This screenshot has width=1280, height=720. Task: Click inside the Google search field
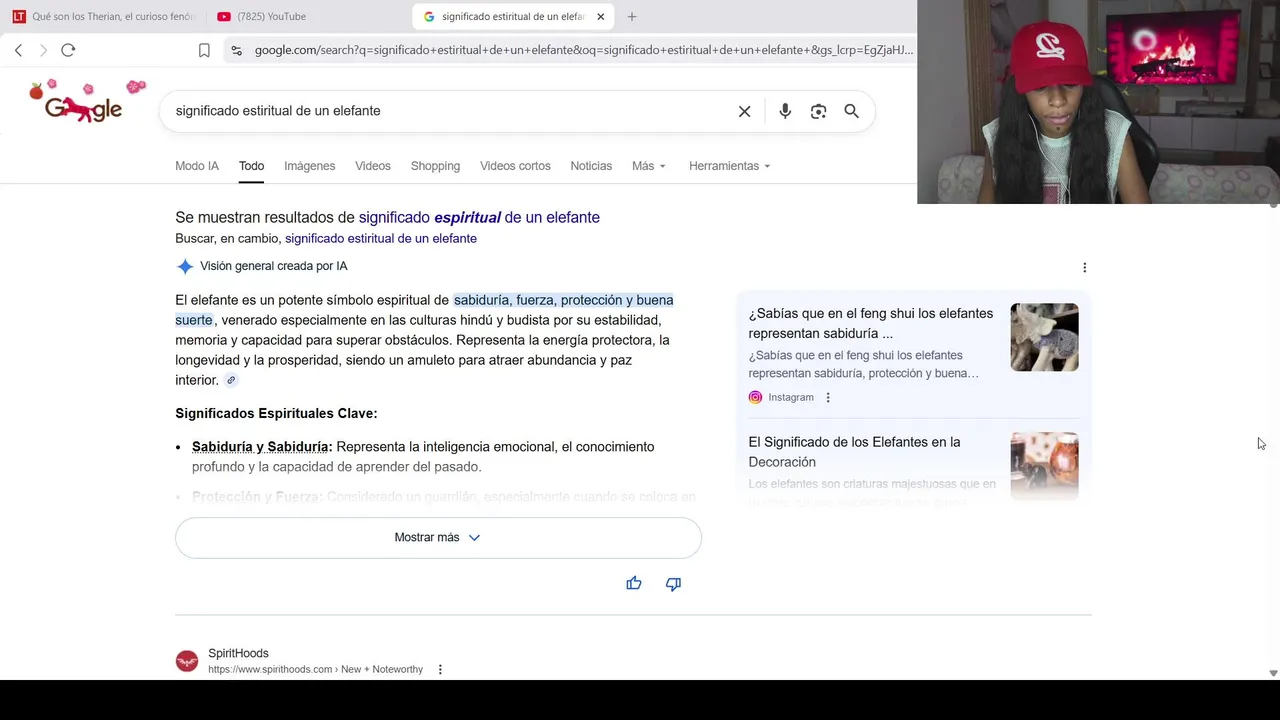pyautogui.click(x=450, y=111)
